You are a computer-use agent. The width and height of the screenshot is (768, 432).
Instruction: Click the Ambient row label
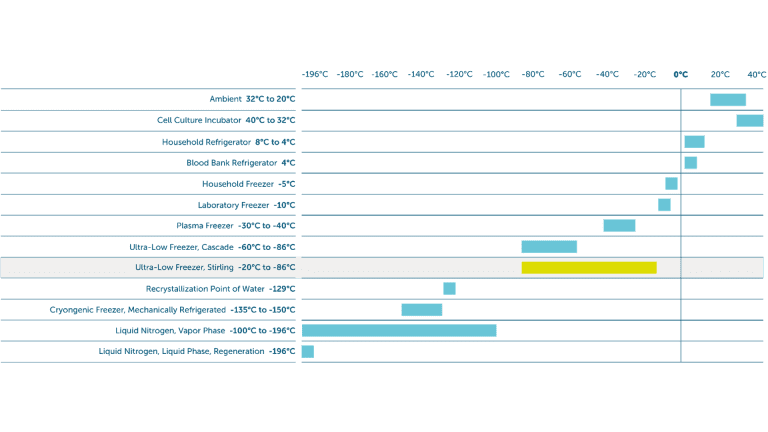252,99
